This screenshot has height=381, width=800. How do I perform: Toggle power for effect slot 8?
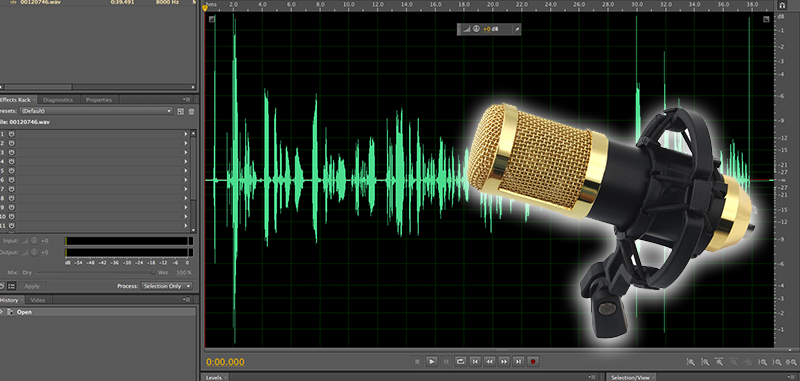click(11, 198)
